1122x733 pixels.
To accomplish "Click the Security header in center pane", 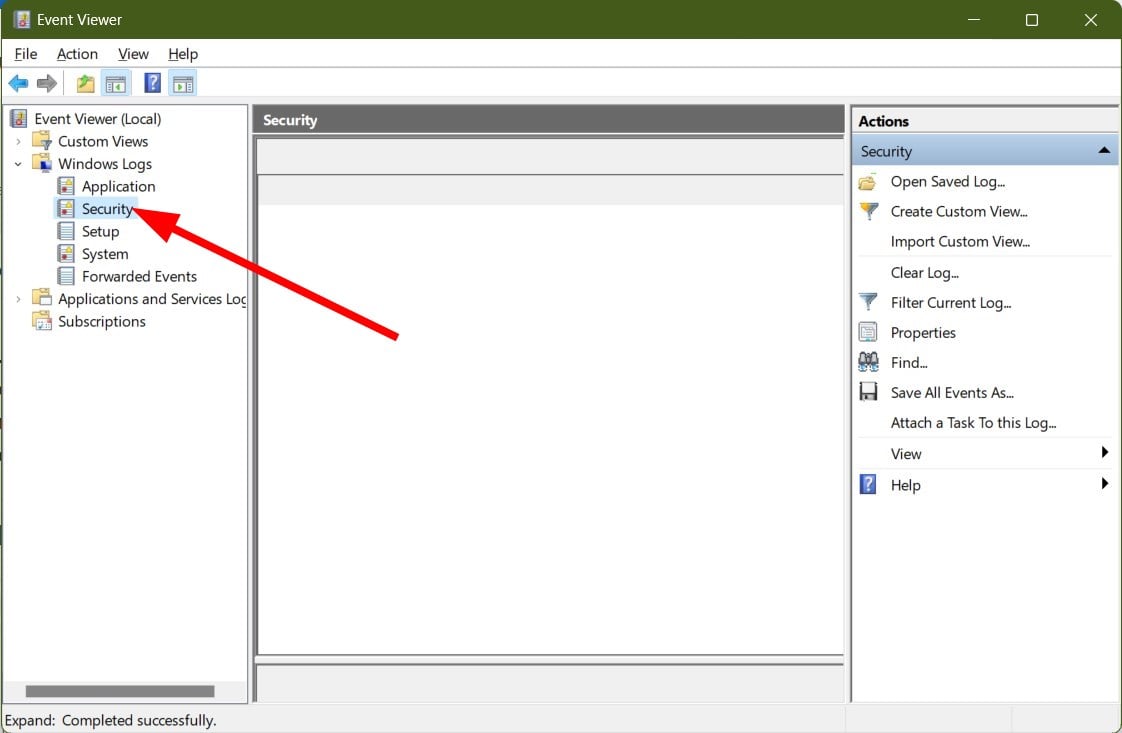I will [290, 120].
